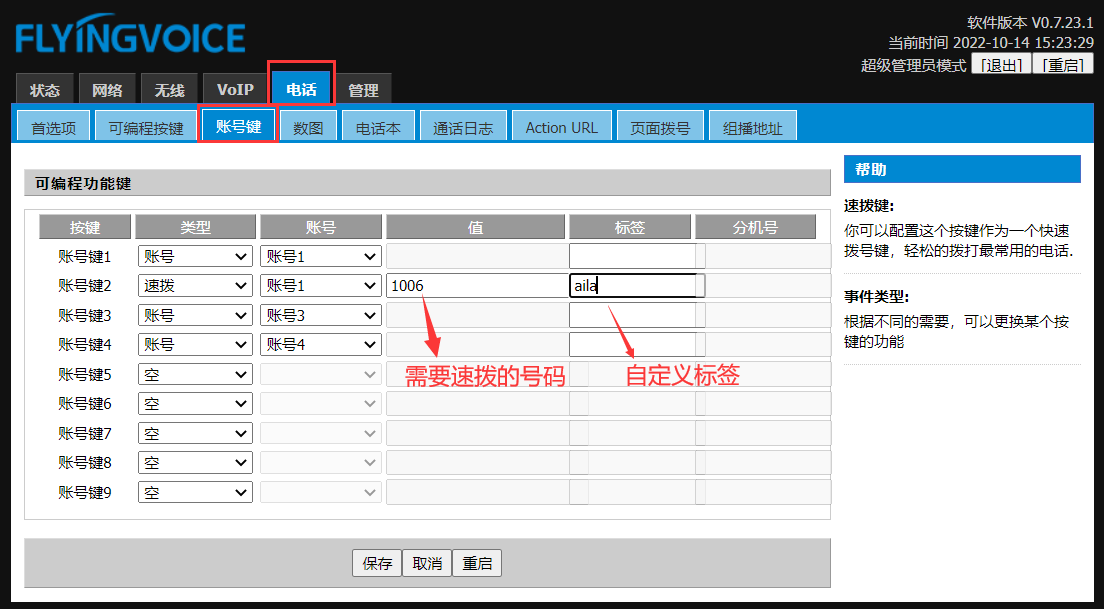Switch to the 电话本 sub-tab

coord(378,128)
